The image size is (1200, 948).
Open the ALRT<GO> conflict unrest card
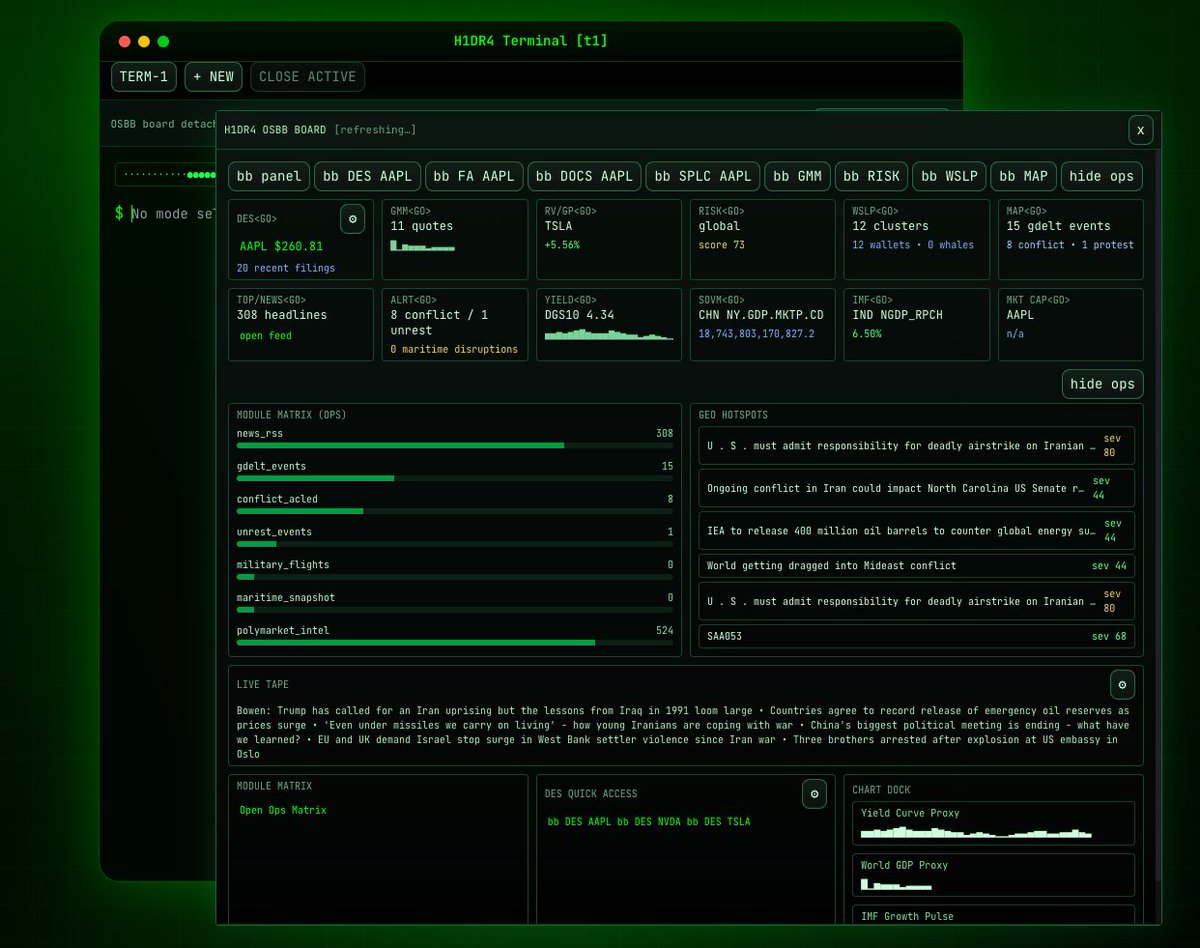(455, 324)
